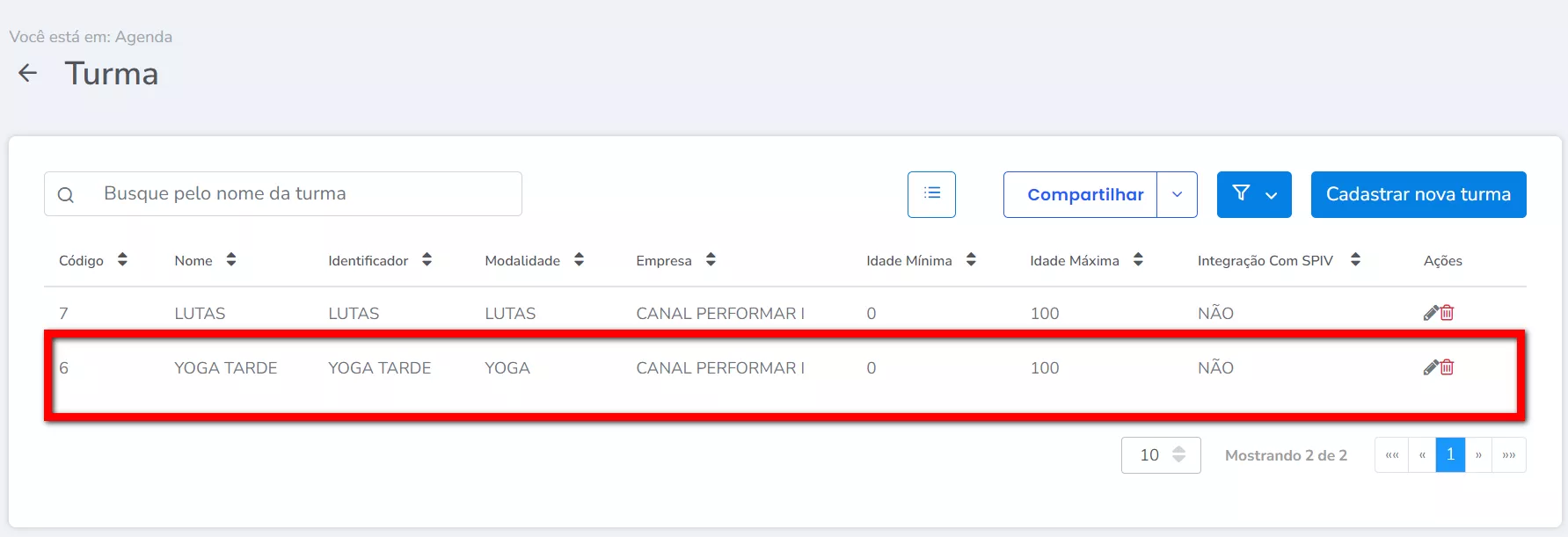The image size is (1568, 537).
Task: Select page 1 in pagination
Action: pyautogui.click(x=1450, y=455)
